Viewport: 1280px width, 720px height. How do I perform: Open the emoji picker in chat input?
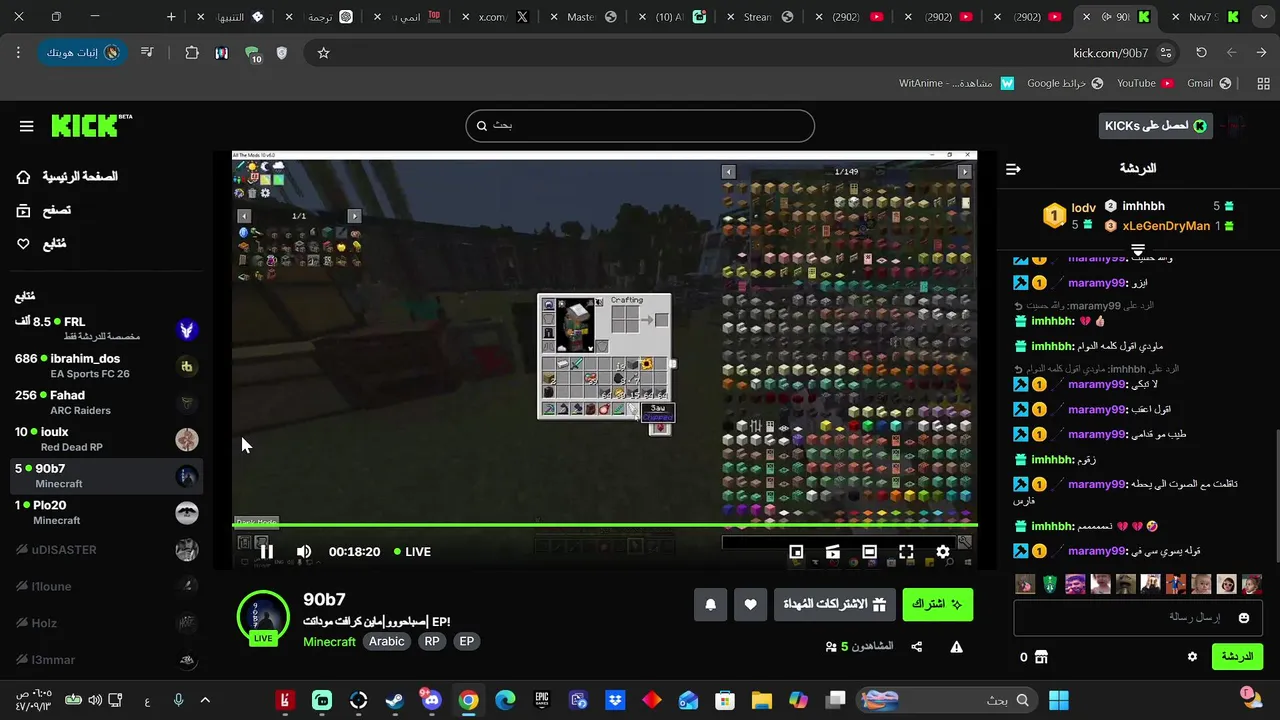pyautogui.click(x=1244, y=618)
